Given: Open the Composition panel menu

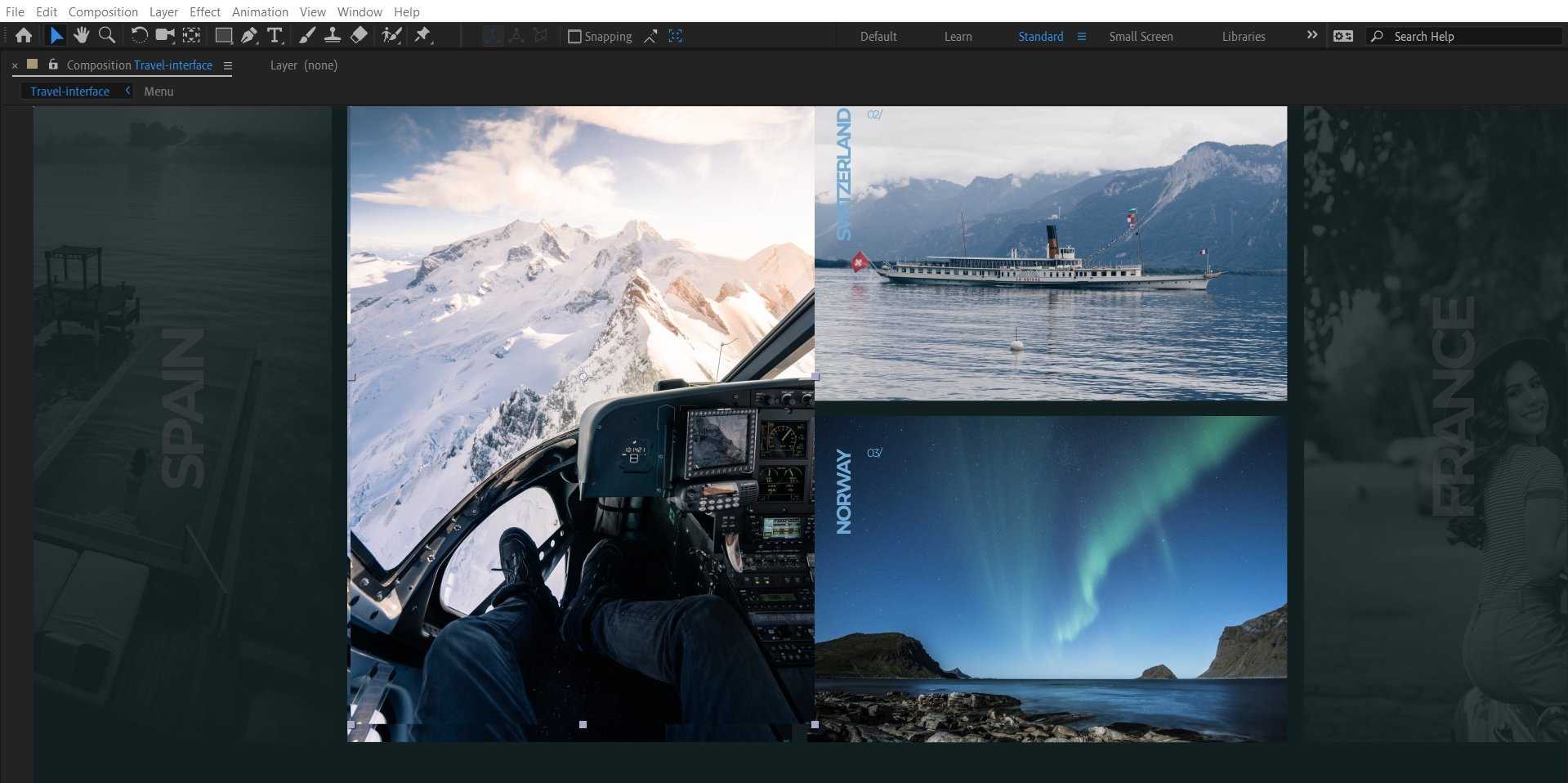Looking at the screenshot, I should (228, 65).
